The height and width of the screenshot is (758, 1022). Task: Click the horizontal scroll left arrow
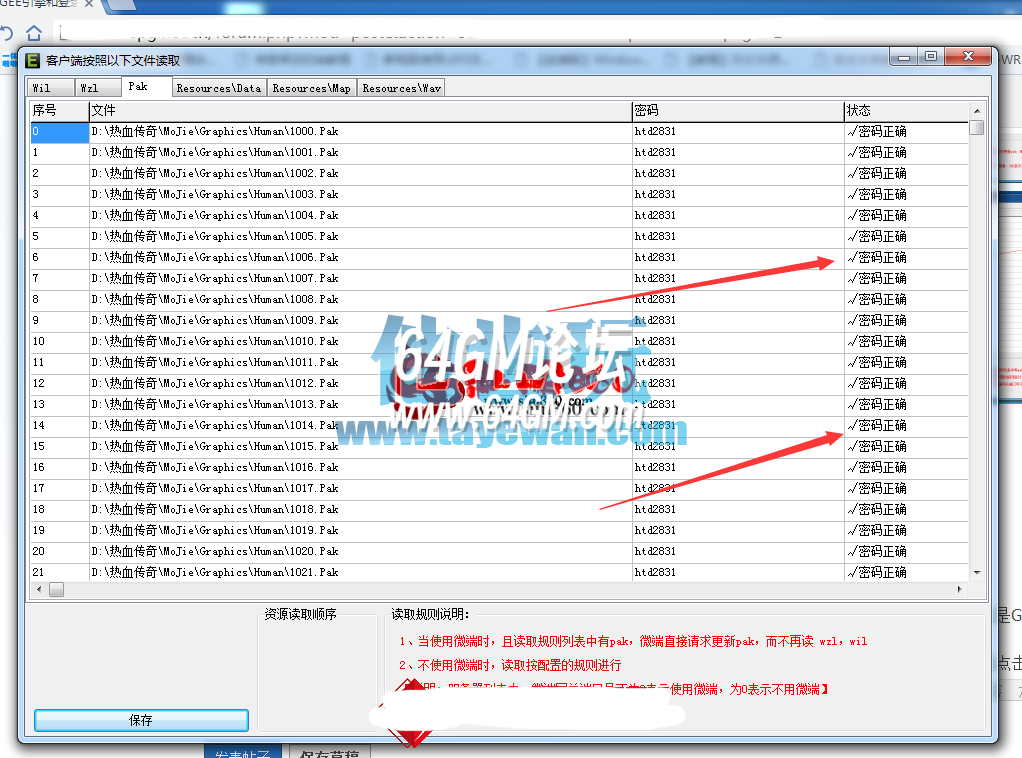pyautogui.click(x=39, y=589)
